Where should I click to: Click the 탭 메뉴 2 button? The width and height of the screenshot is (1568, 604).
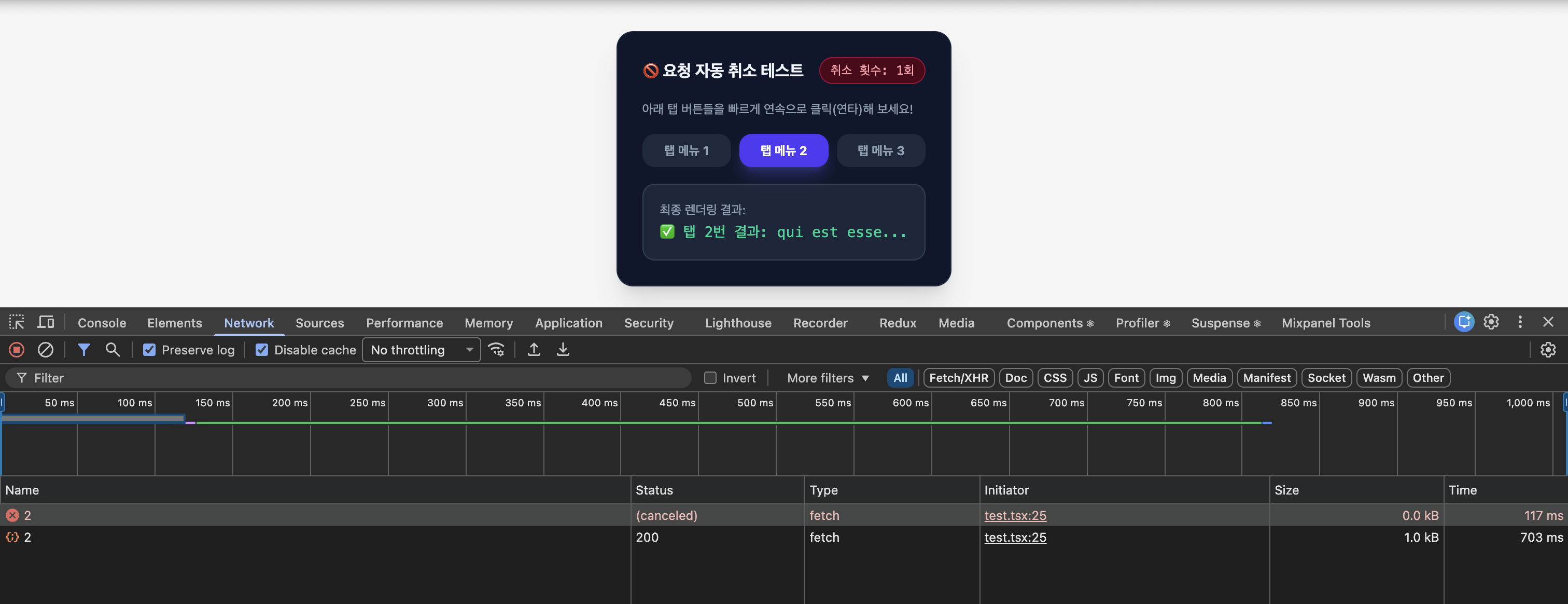point(783,150)
